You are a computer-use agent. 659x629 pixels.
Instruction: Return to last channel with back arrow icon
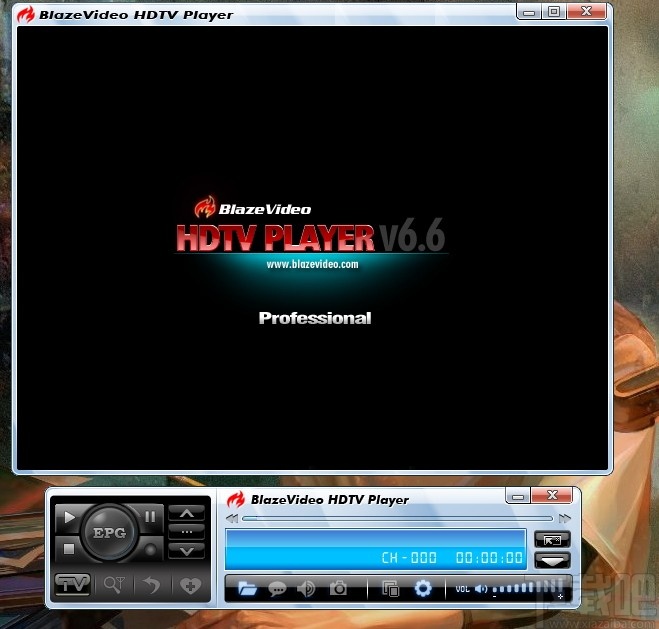tap(152, 585)
